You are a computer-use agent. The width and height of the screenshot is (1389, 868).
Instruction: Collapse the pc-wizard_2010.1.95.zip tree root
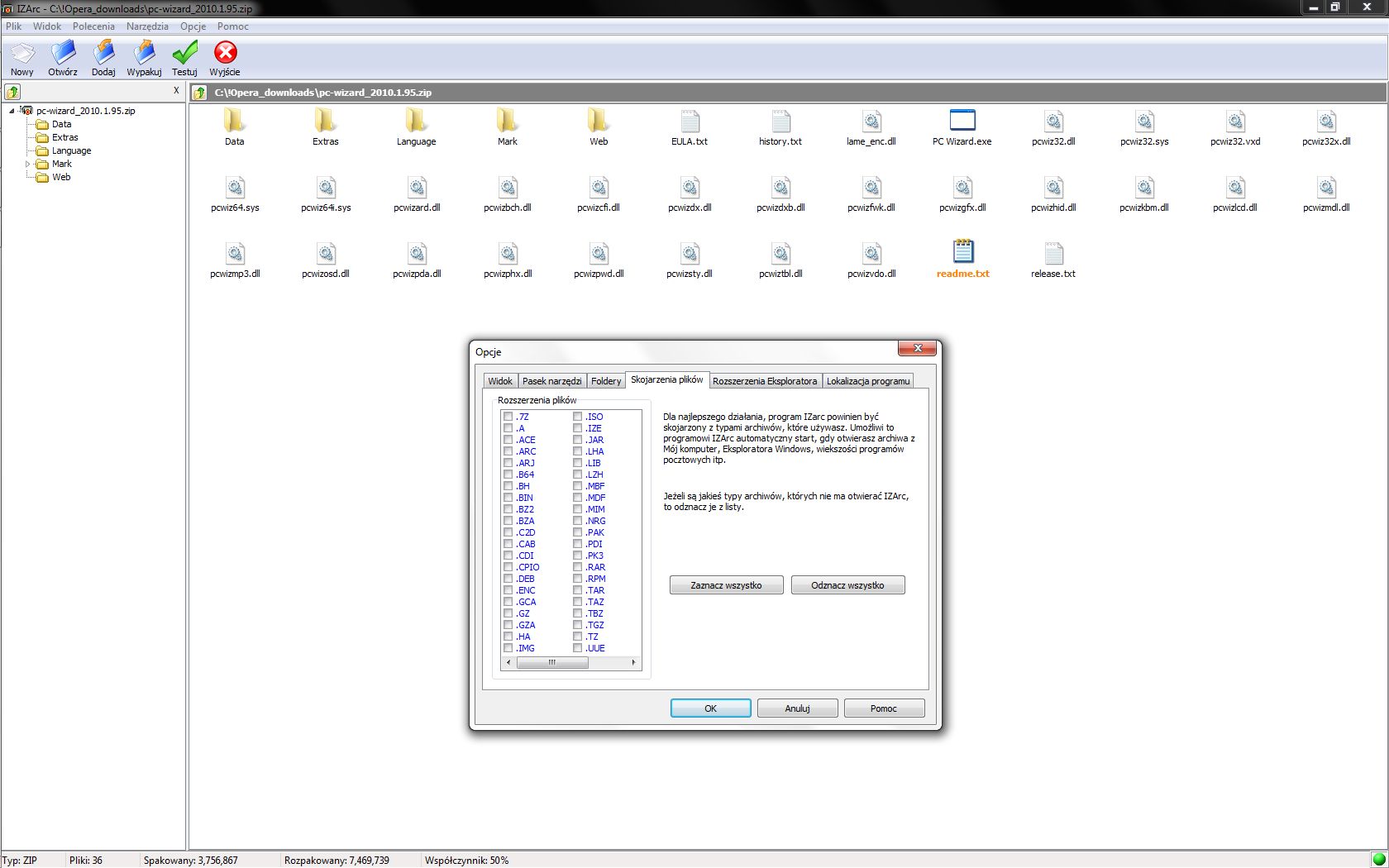[12, 111]
